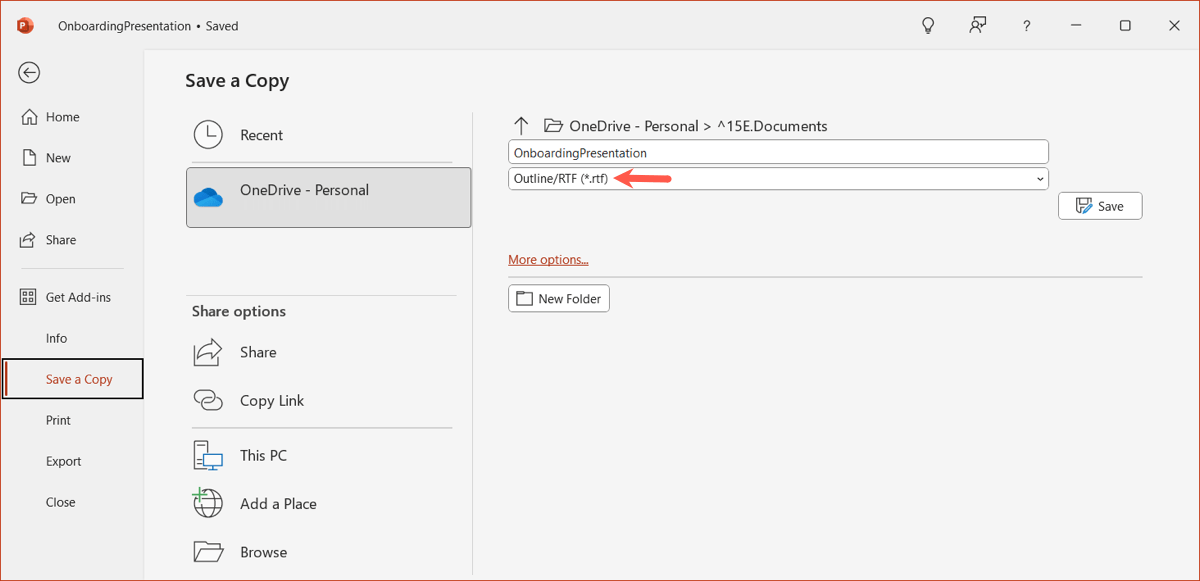Image resolution: width=1200 pixels, height=581 pixels.
Task: Expand the Outline/RTF file type dropdown
Action: pos(778,179)
